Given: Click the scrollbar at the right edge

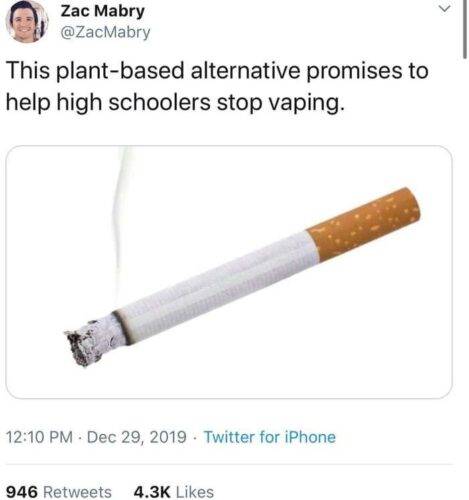Looking at the screenshot, I should click(465, 29).
